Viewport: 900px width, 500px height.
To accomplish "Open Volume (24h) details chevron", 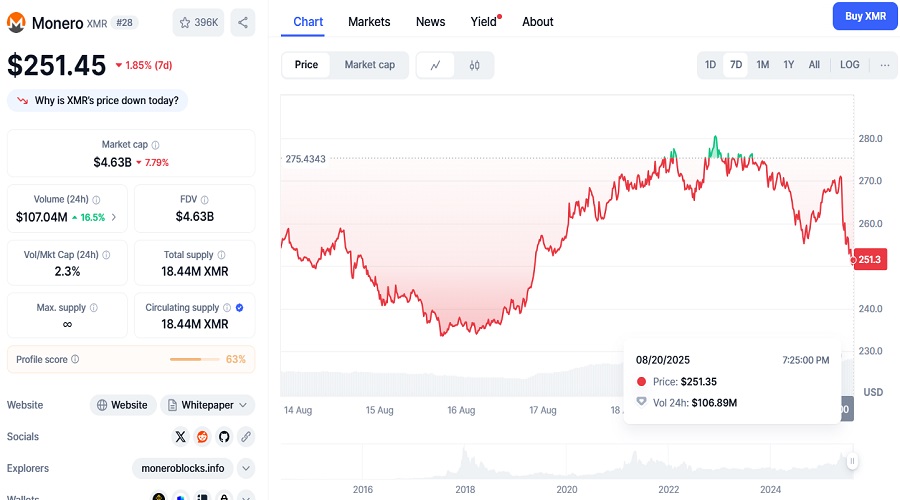I will coord(114,217).
